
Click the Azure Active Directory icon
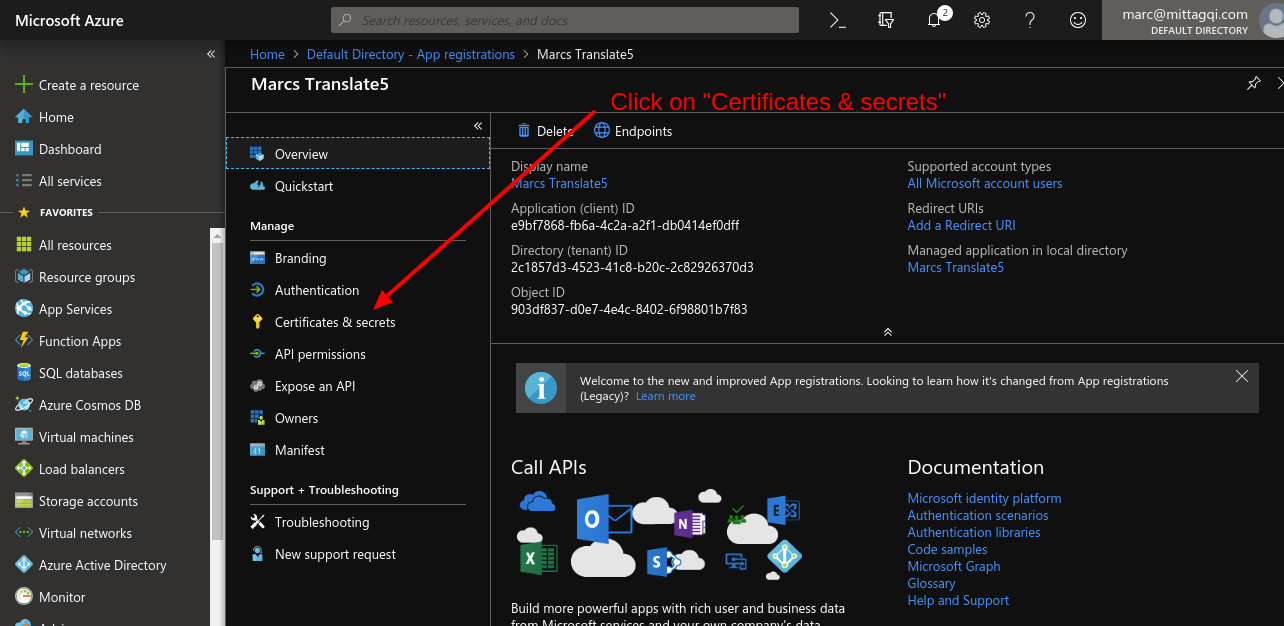coord(24,565)
